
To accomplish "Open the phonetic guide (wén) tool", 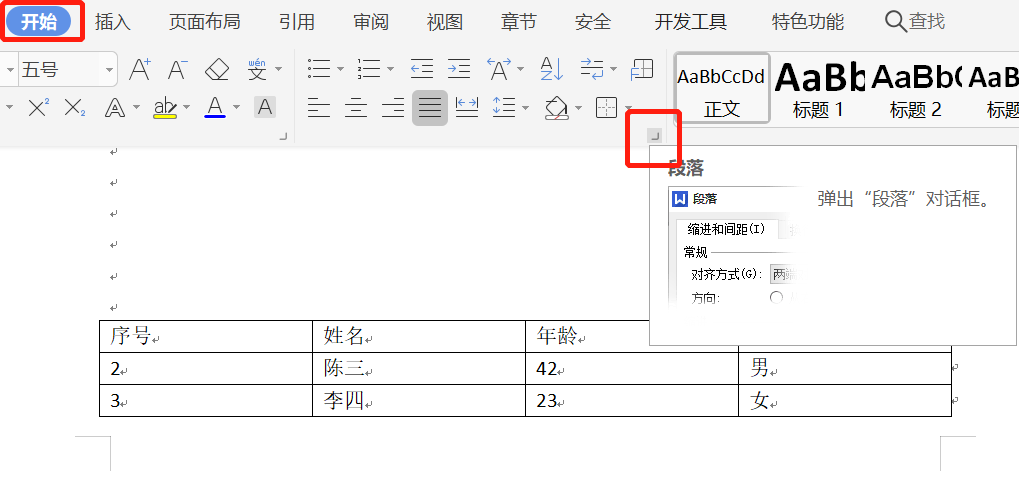I will (257, 68).
